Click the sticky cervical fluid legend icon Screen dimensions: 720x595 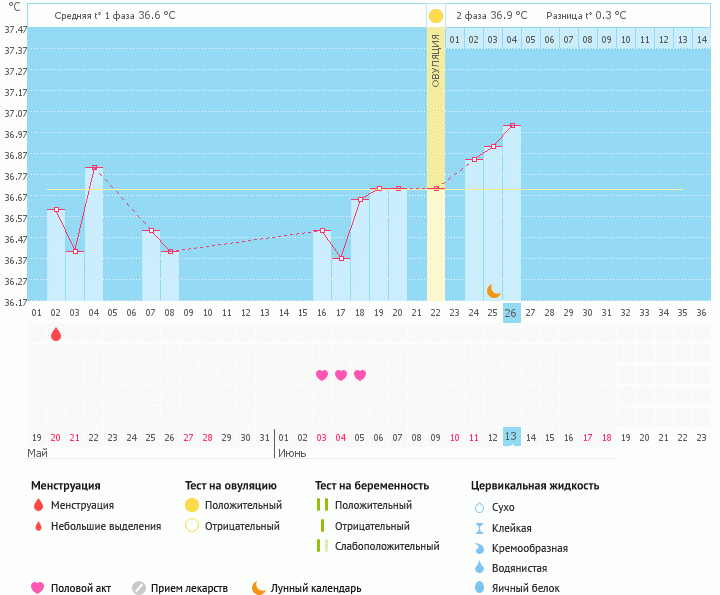[480, 527]
